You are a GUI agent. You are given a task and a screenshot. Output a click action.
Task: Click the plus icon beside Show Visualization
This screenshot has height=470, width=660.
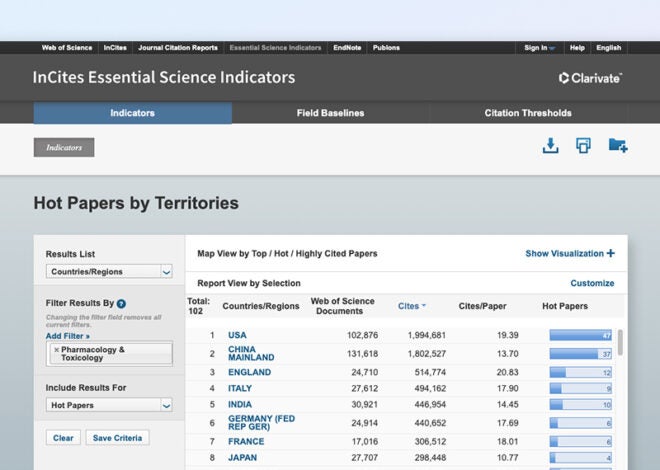pyautogui.click(x=611, y=254)
